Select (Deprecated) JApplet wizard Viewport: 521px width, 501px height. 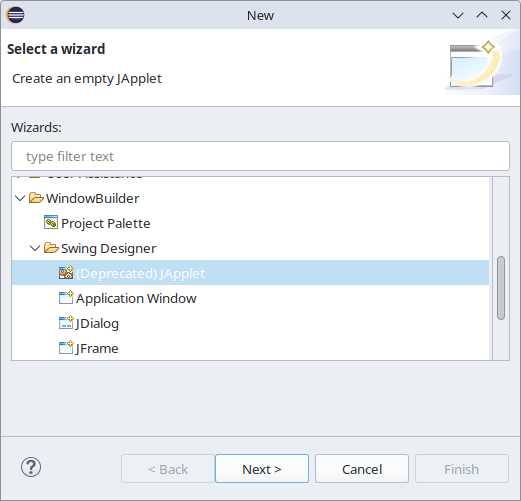point(140,273)
